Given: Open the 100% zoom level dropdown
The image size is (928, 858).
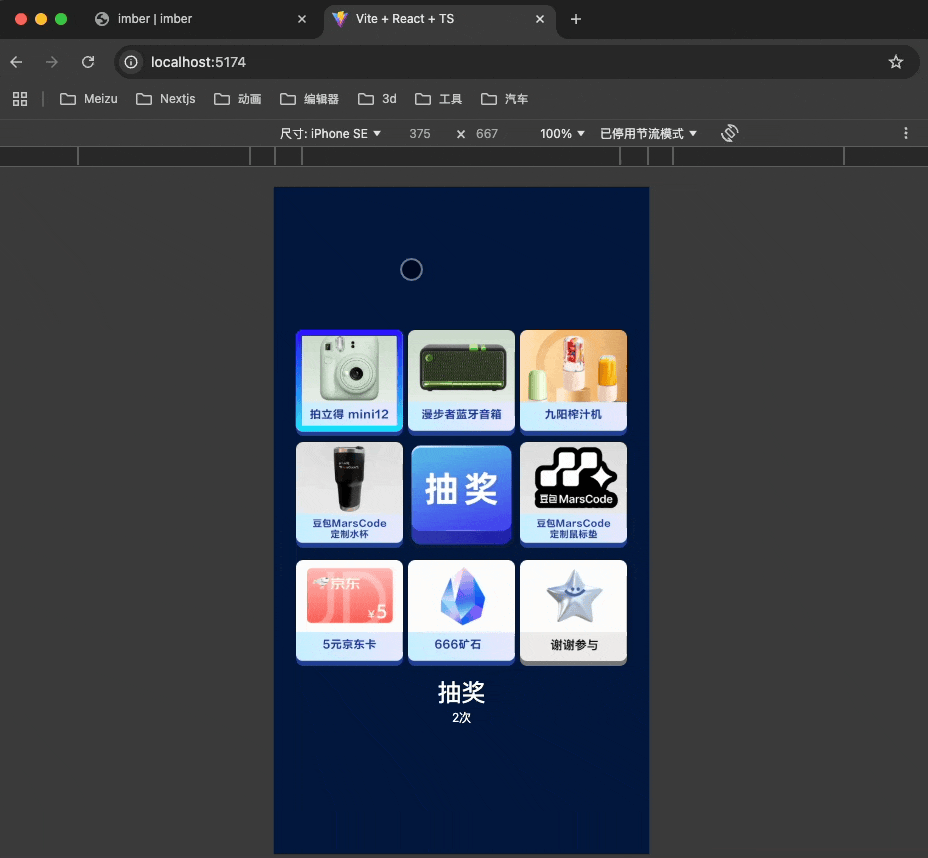Looking at the screenshot, I should 562,134.
